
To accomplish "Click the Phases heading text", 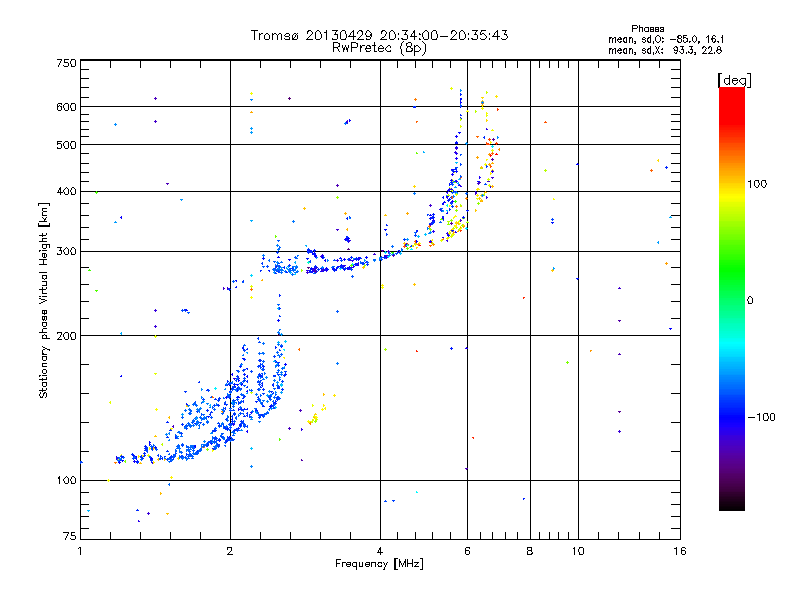I will pyautogui.click(x=647, y=29).
